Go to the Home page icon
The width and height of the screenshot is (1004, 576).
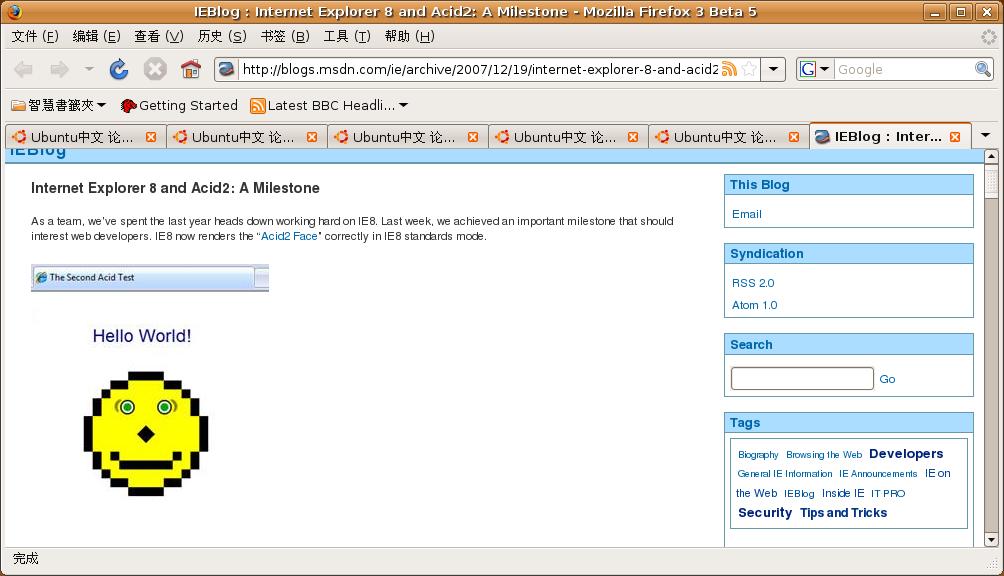190,68
